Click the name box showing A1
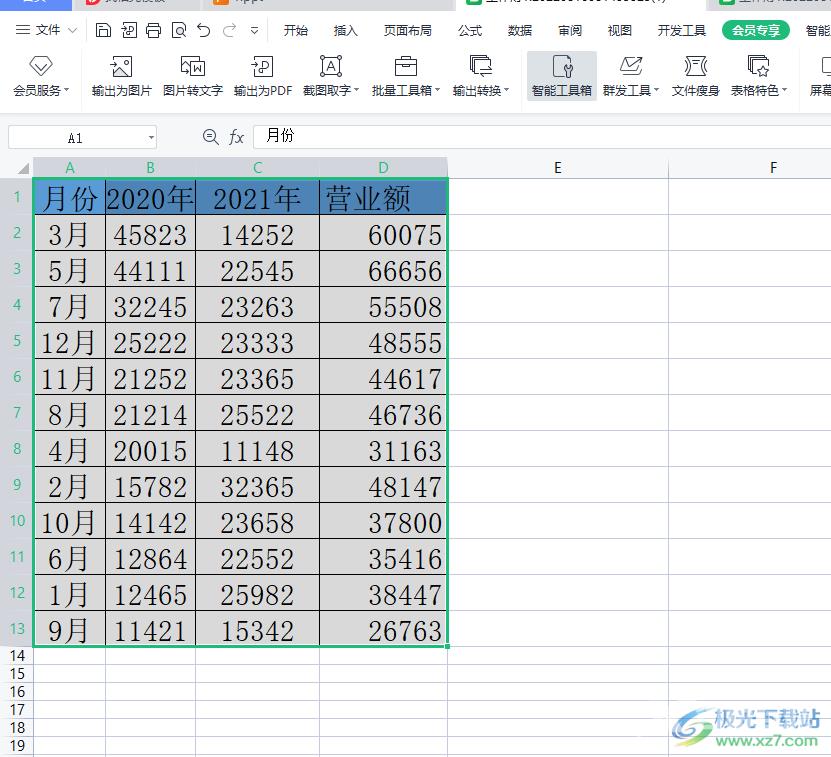This screenshot has width=831, height=757. [75, 138]
